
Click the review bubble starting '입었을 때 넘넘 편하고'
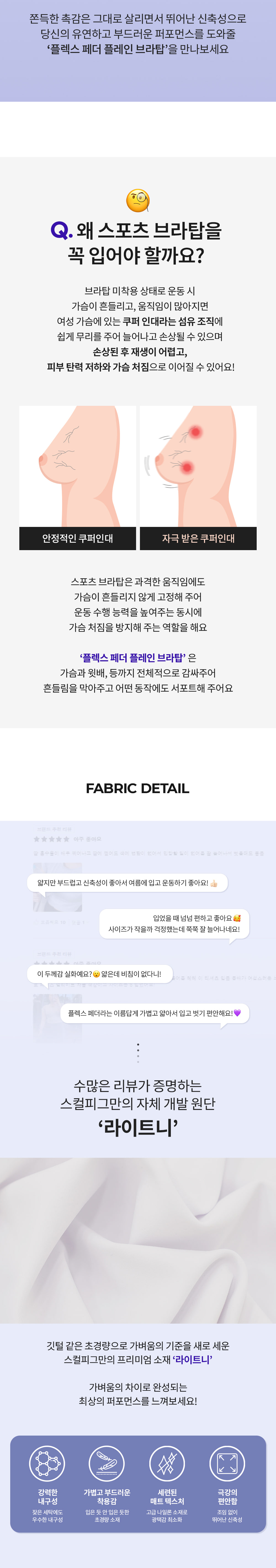[x=174, y=923]
